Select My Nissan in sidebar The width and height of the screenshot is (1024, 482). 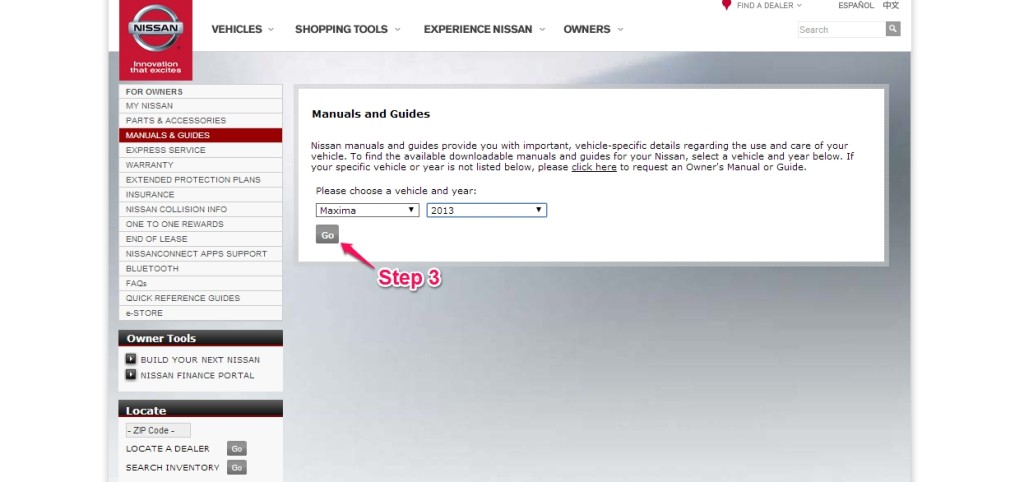(x=200, y=106)
